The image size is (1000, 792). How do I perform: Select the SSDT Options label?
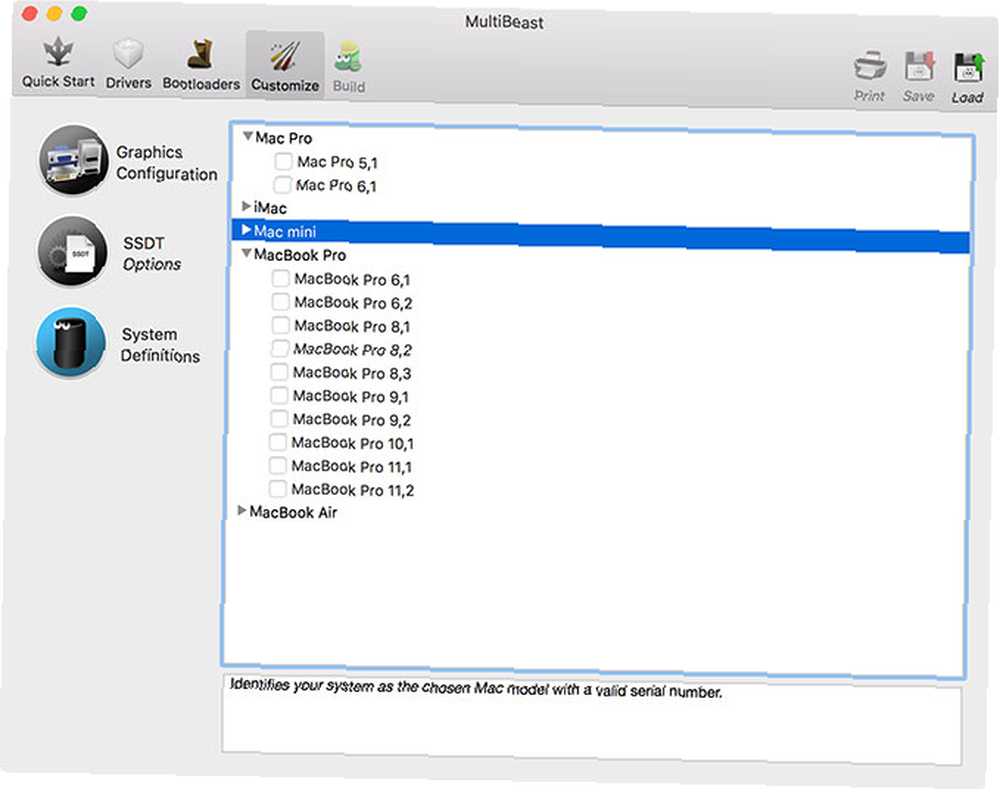[152, 254]
